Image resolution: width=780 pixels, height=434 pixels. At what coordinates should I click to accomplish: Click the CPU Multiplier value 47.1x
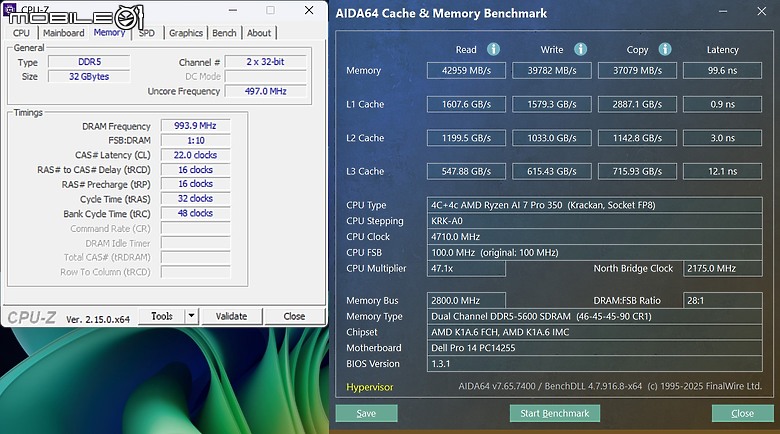(466, 268)
